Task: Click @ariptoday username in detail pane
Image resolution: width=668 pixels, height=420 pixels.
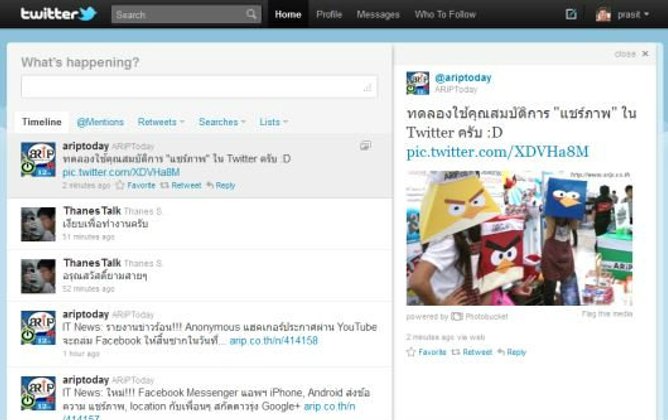Action: click(x=463, y=78)
